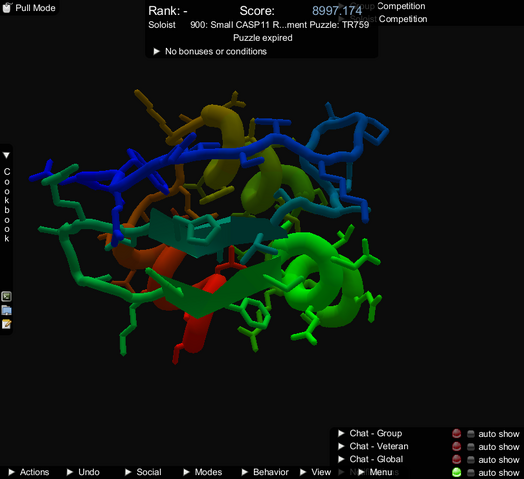This screenshot has height=479, width=524.
Task: Click the score value 8997.174
Action: click(x=337, y=11)
